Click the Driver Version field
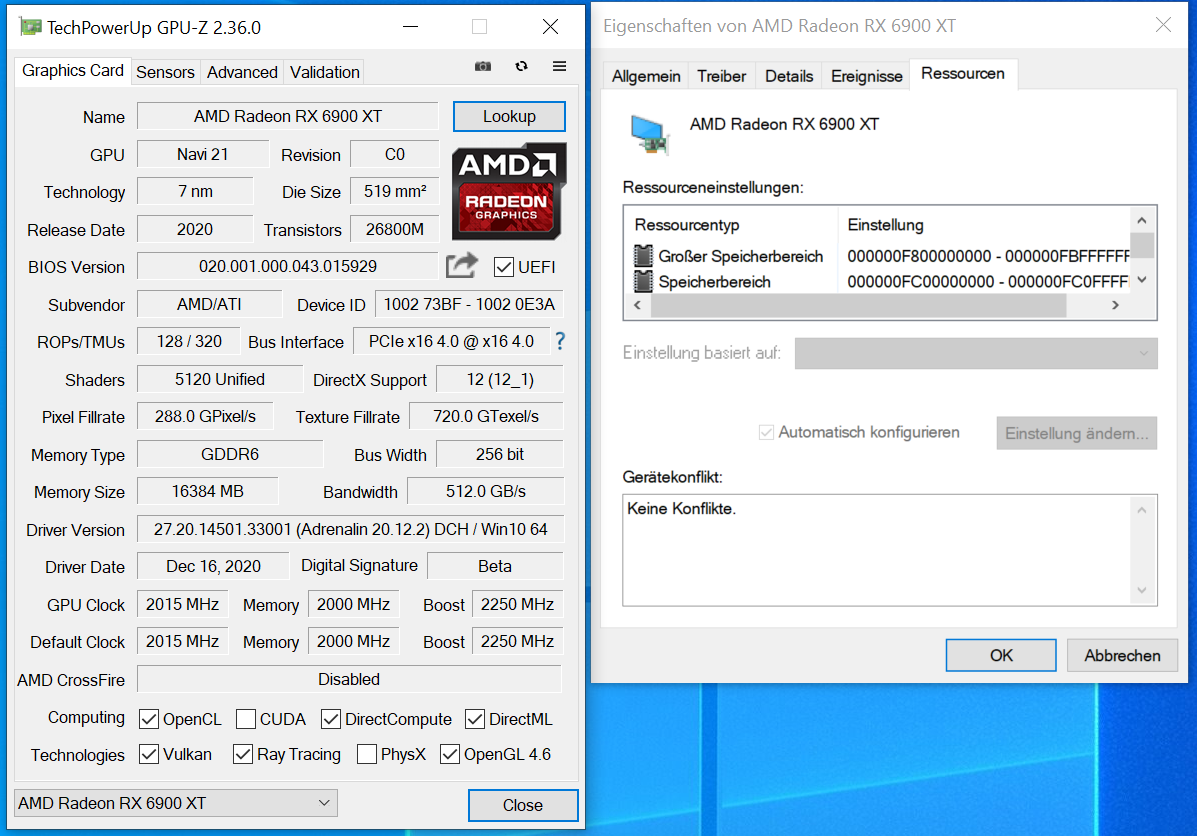This screenshot has height=836, width=1197. pos(350,529)
